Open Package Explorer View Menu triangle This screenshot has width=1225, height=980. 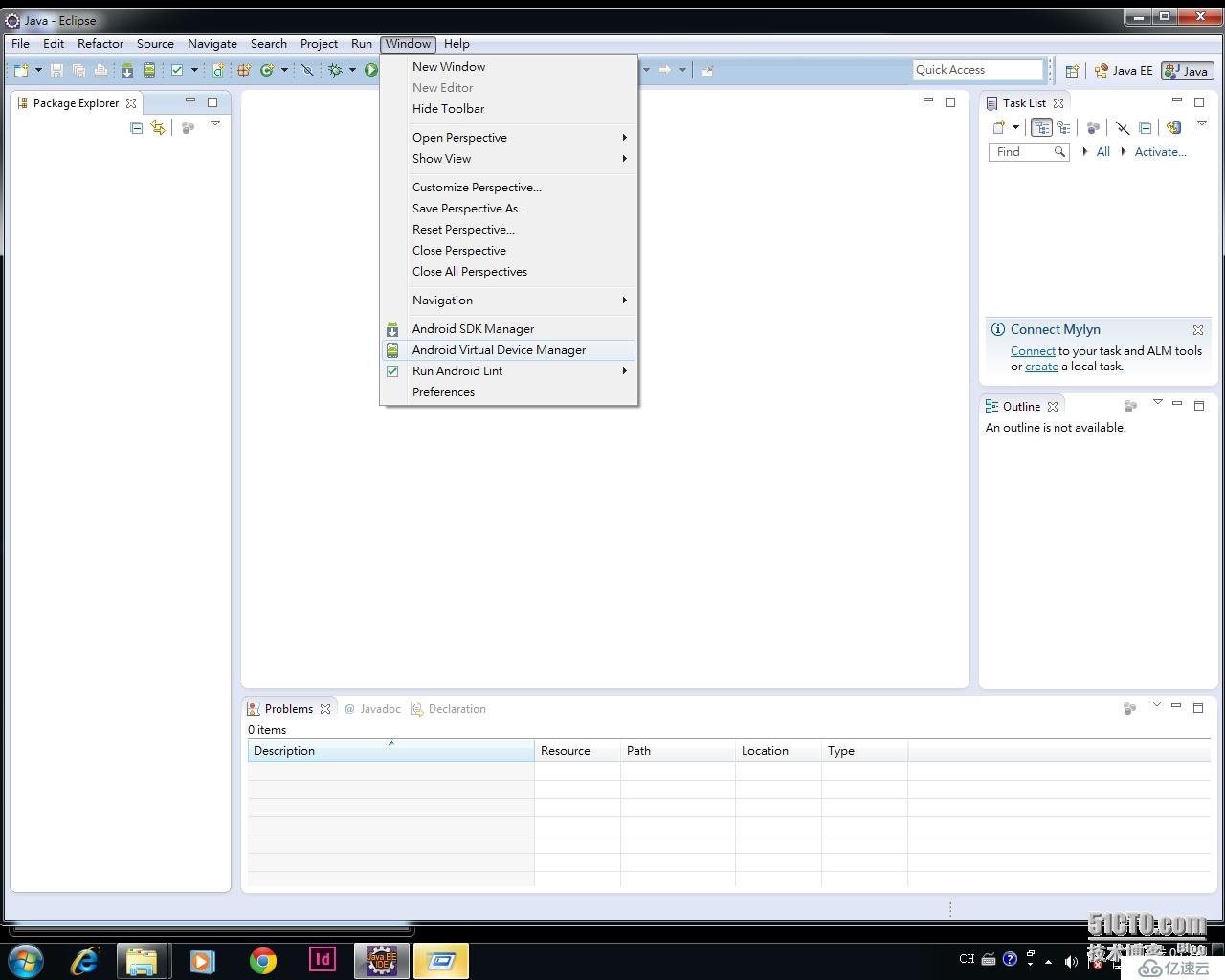(x=215, y=123)
